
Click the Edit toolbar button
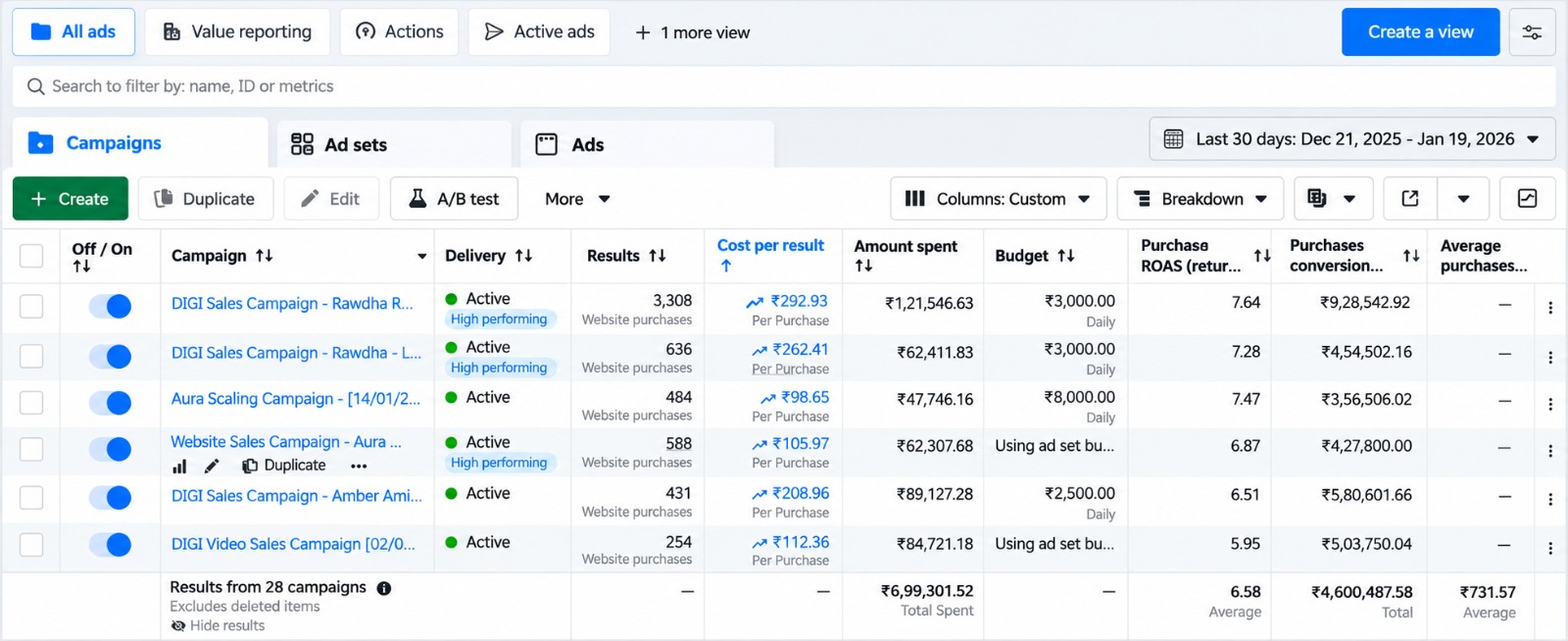[331, 199]
